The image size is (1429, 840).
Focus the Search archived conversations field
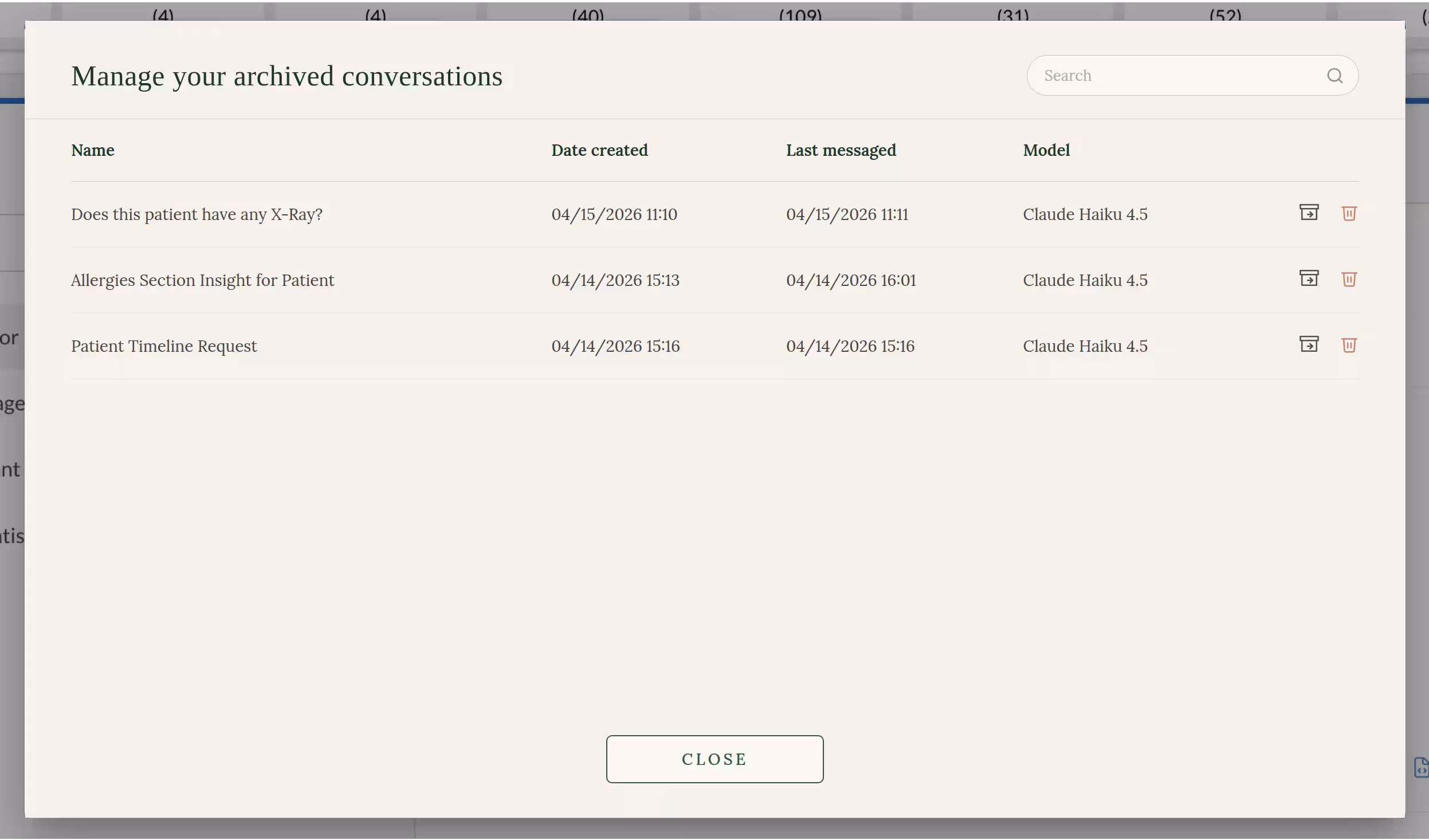point(1192,76)
